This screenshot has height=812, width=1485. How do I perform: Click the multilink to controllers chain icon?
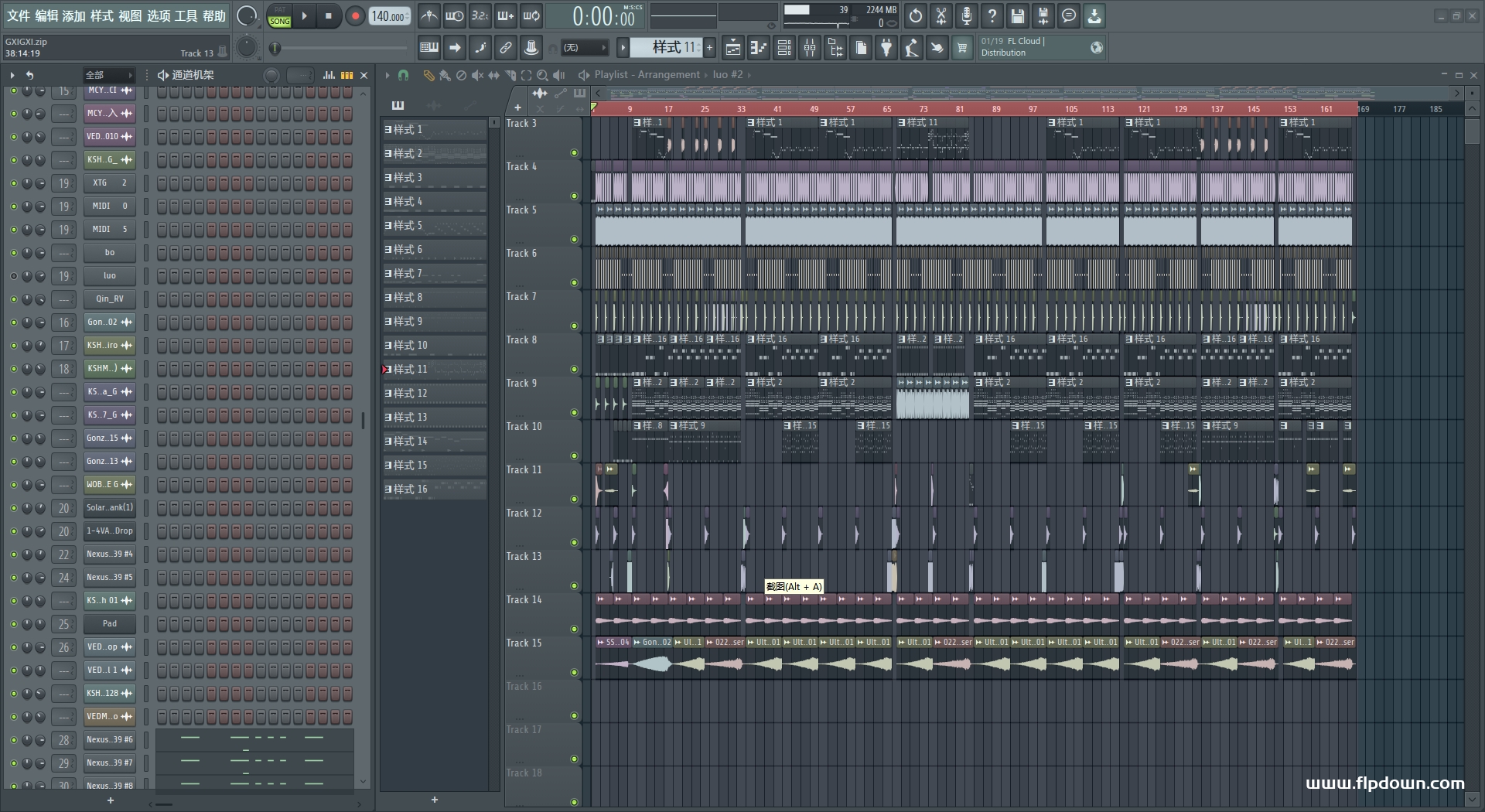(506, 48)
